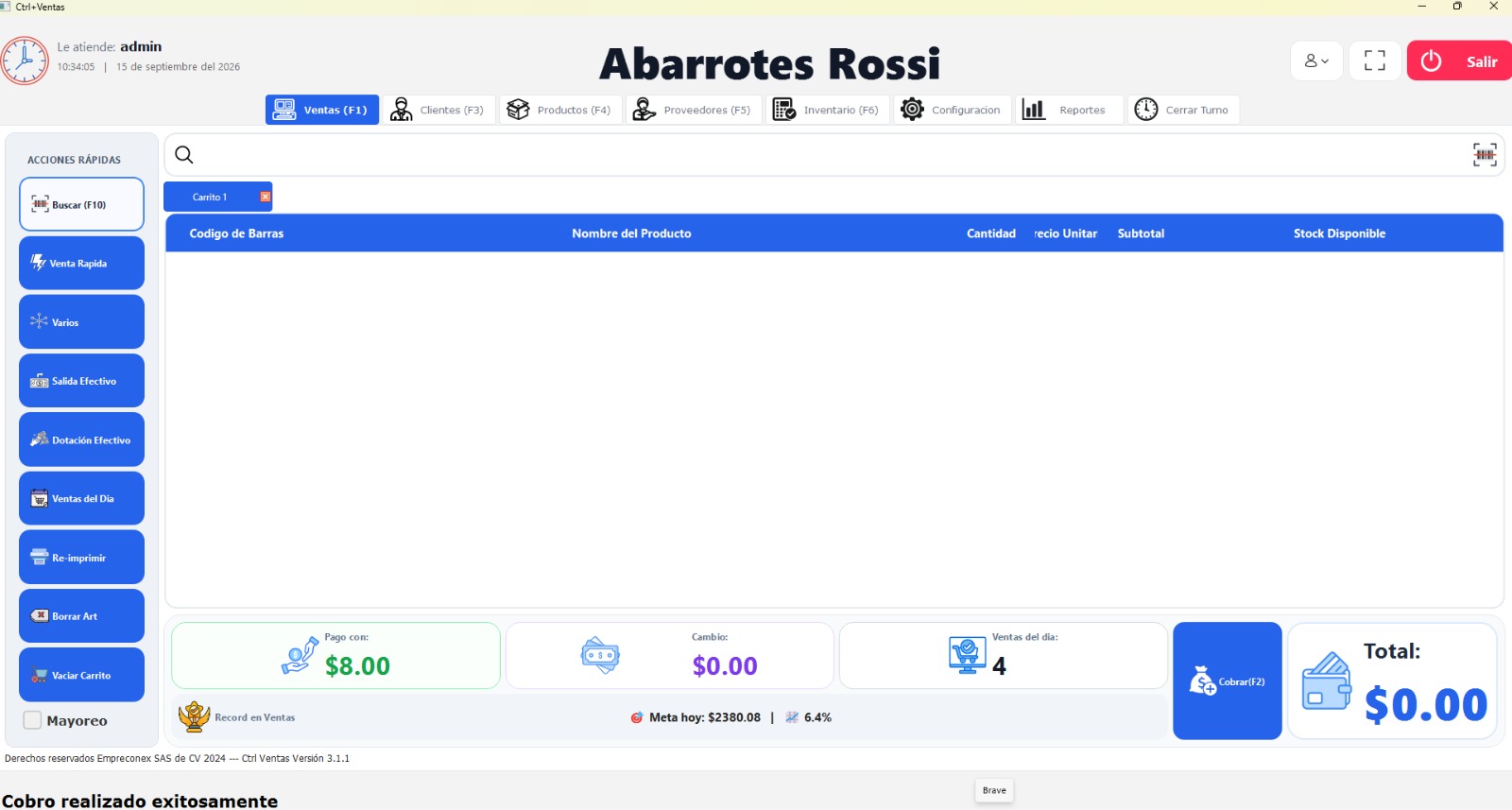The height and width of the screenshot is (810, 1512).
Task: Open the Ventas (F1) tab
Action: click(322, 110)
